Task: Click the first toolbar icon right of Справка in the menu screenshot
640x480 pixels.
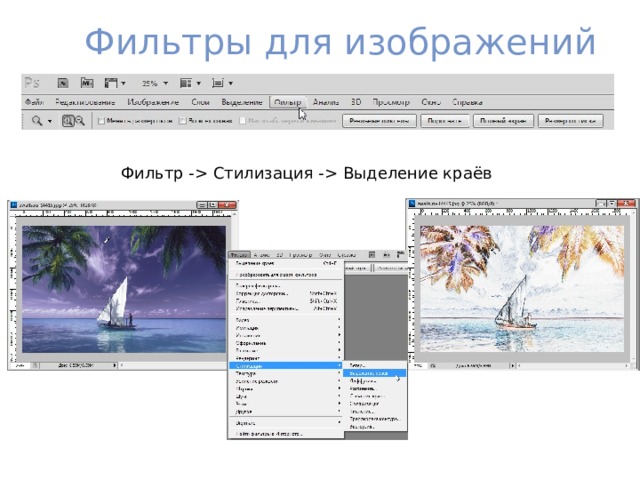Action: point(372,255)
